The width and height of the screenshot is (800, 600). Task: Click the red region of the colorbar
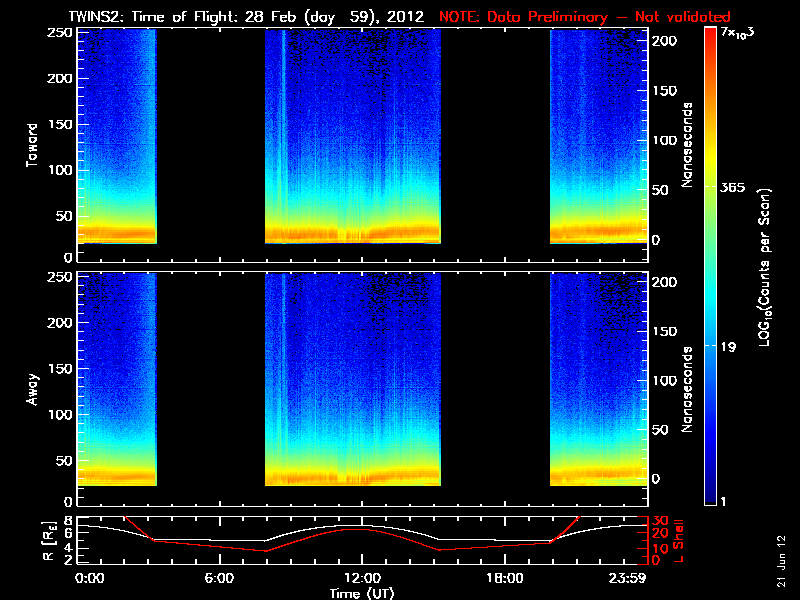click(x=710, y=60)
